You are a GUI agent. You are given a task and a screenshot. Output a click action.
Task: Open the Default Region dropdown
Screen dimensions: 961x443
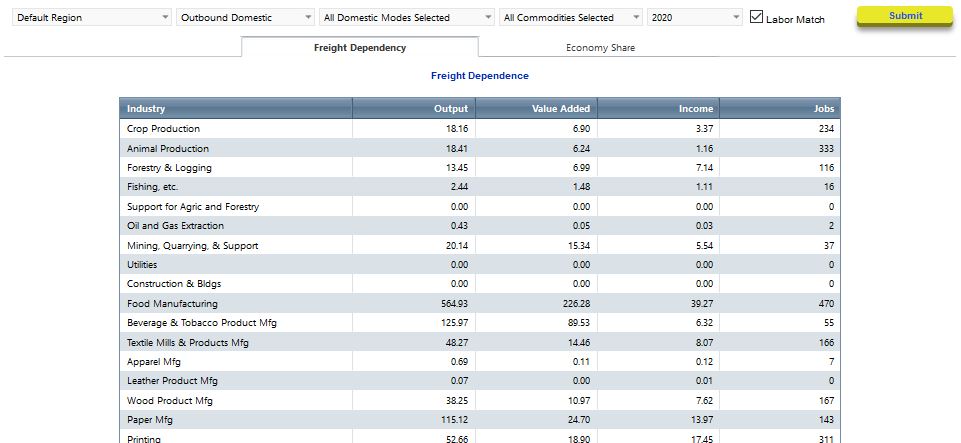point(92,18)
